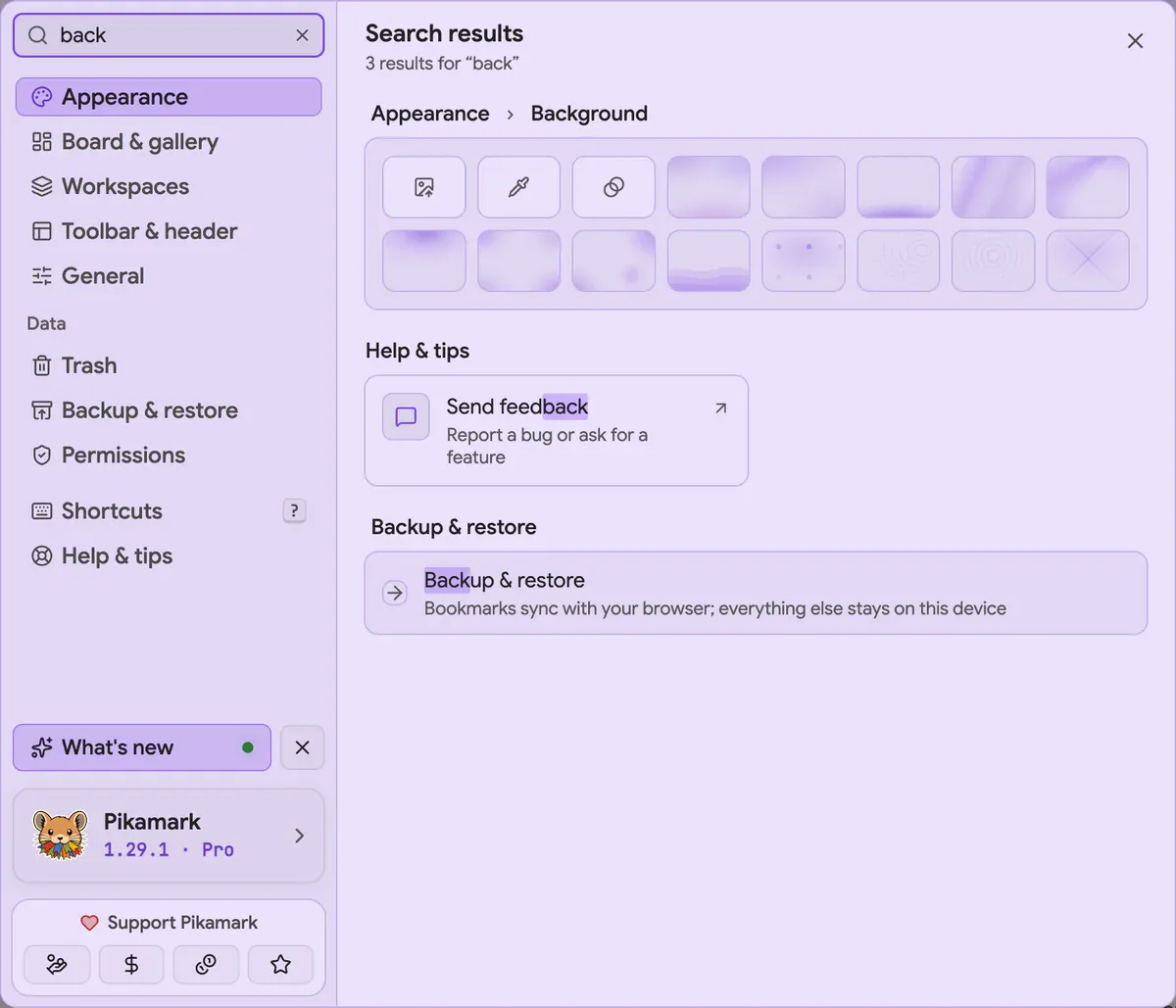View the Permissions section
The image size is (1176, 1008).
[x=169, y=455]
